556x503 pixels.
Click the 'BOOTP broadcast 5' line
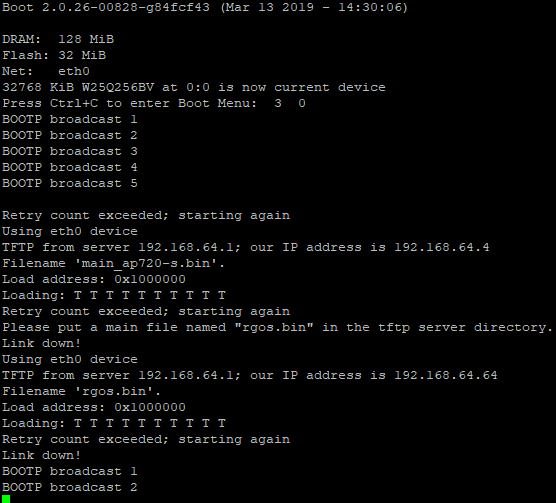click(x=70, y=183)
